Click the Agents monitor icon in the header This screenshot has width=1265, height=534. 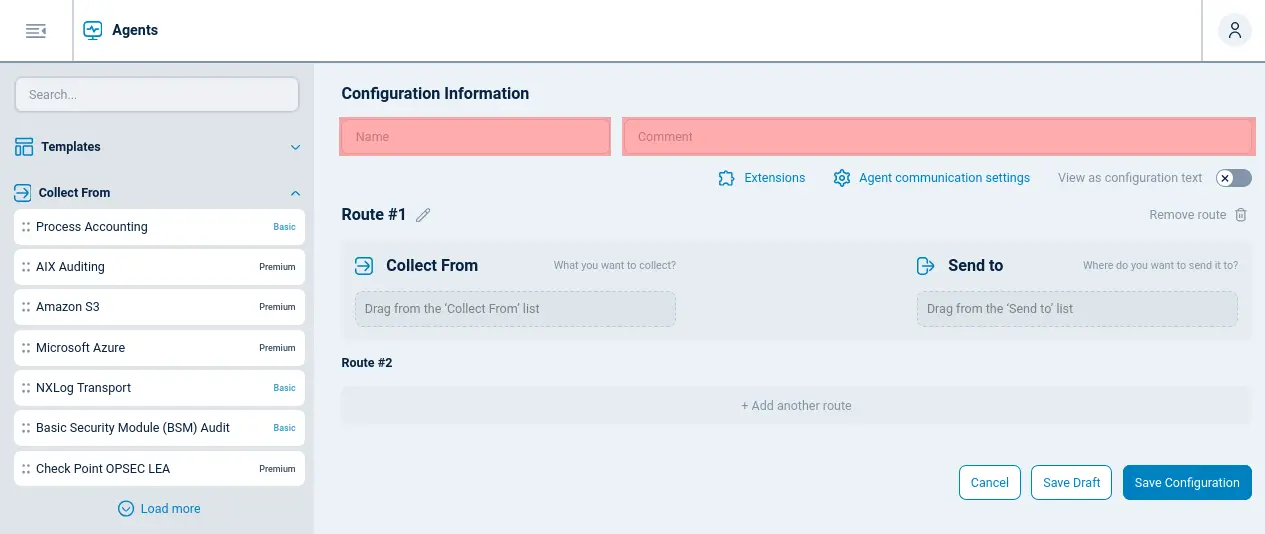pos(93,30)
